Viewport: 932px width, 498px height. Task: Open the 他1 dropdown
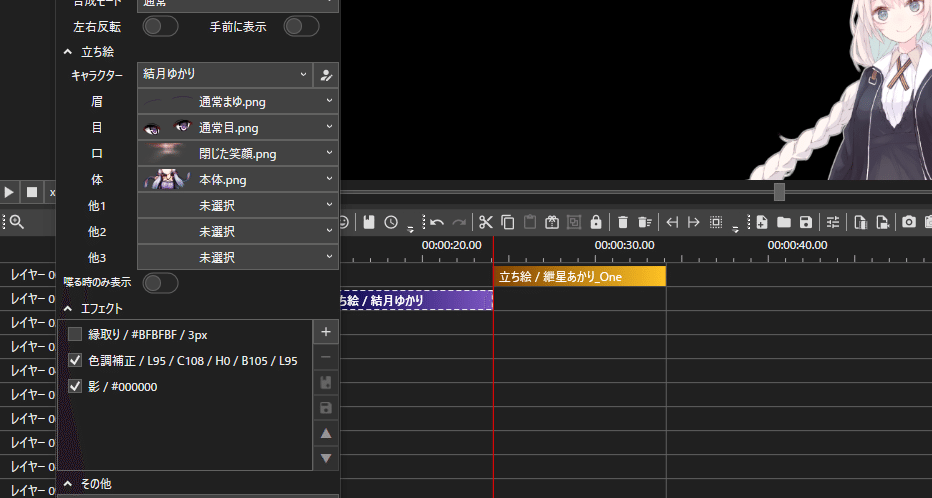[238, 205]
